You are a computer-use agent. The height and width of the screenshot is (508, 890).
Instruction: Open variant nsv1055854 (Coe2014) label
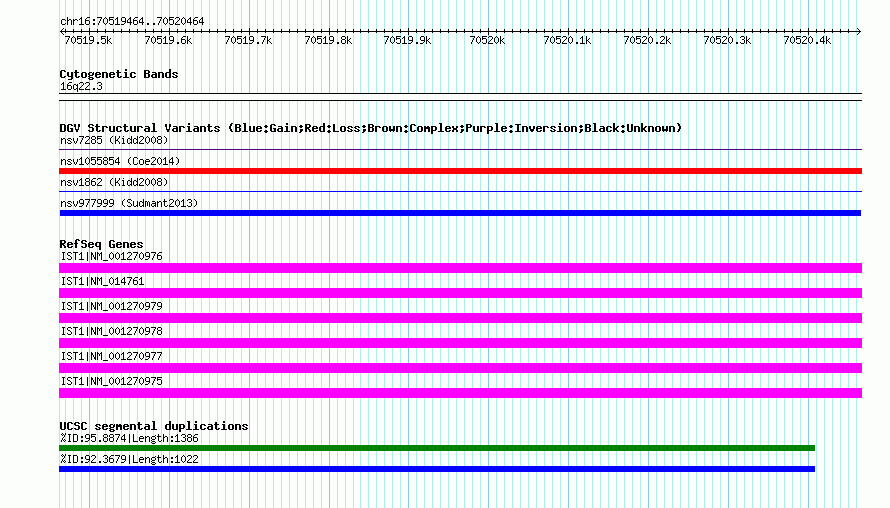(x=120, y=161)
